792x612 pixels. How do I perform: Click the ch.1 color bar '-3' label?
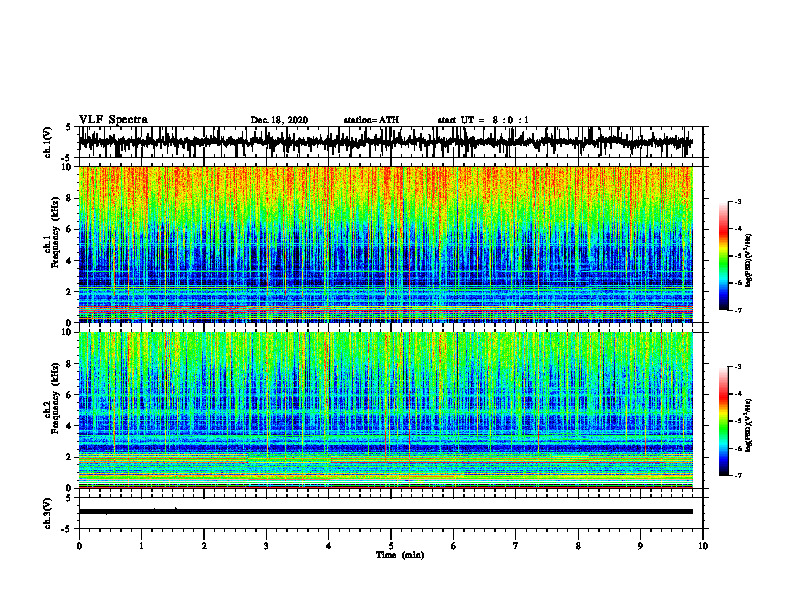[x=738, y=202]
